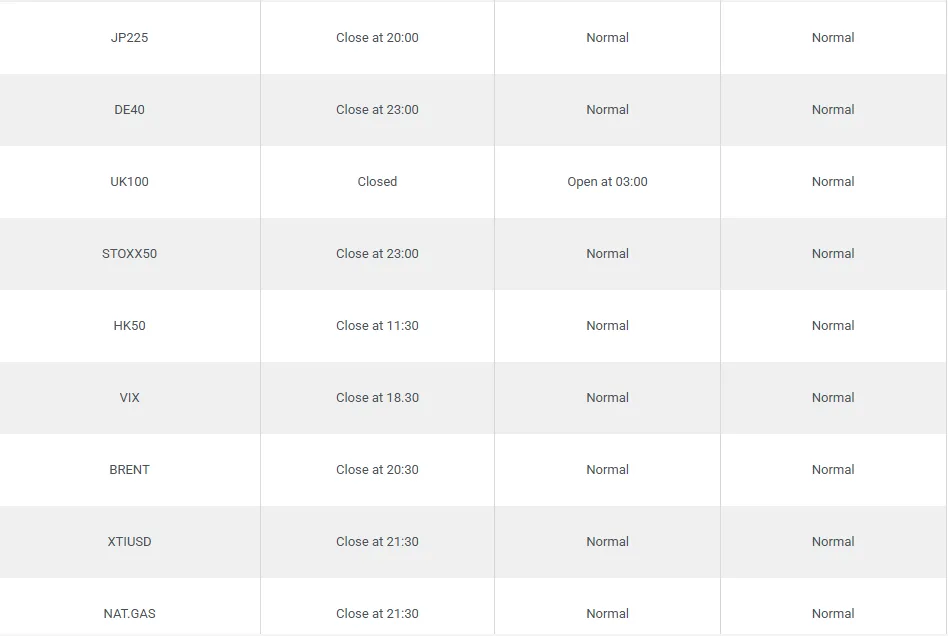Select the XTIUSD symbol cell
The image size is (948, 636).
129,542
